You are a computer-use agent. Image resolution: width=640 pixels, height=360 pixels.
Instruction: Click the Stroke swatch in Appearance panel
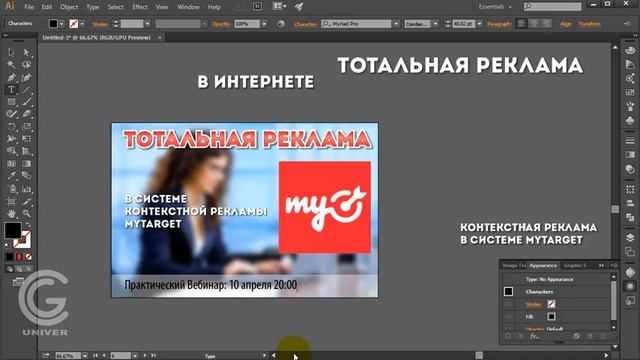[551, 304]
